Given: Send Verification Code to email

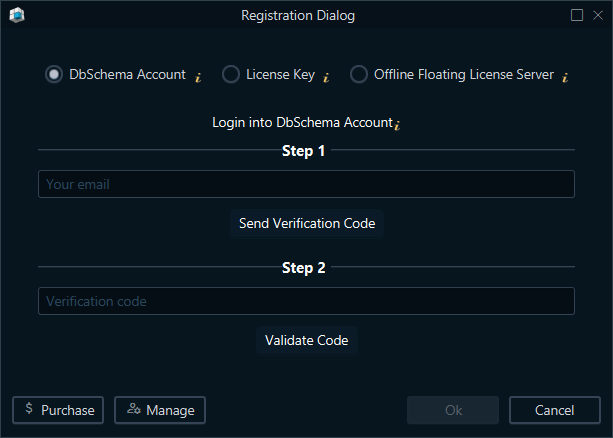Looking at the screenshot, I should pyautogui.click(x=307, y=223).
